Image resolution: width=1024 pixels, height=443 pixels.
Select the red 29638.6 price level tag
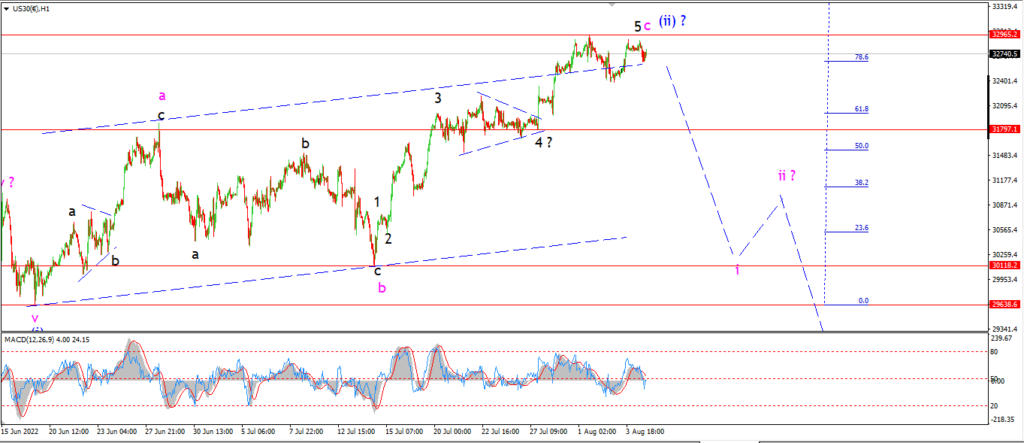pos(1004,304)
